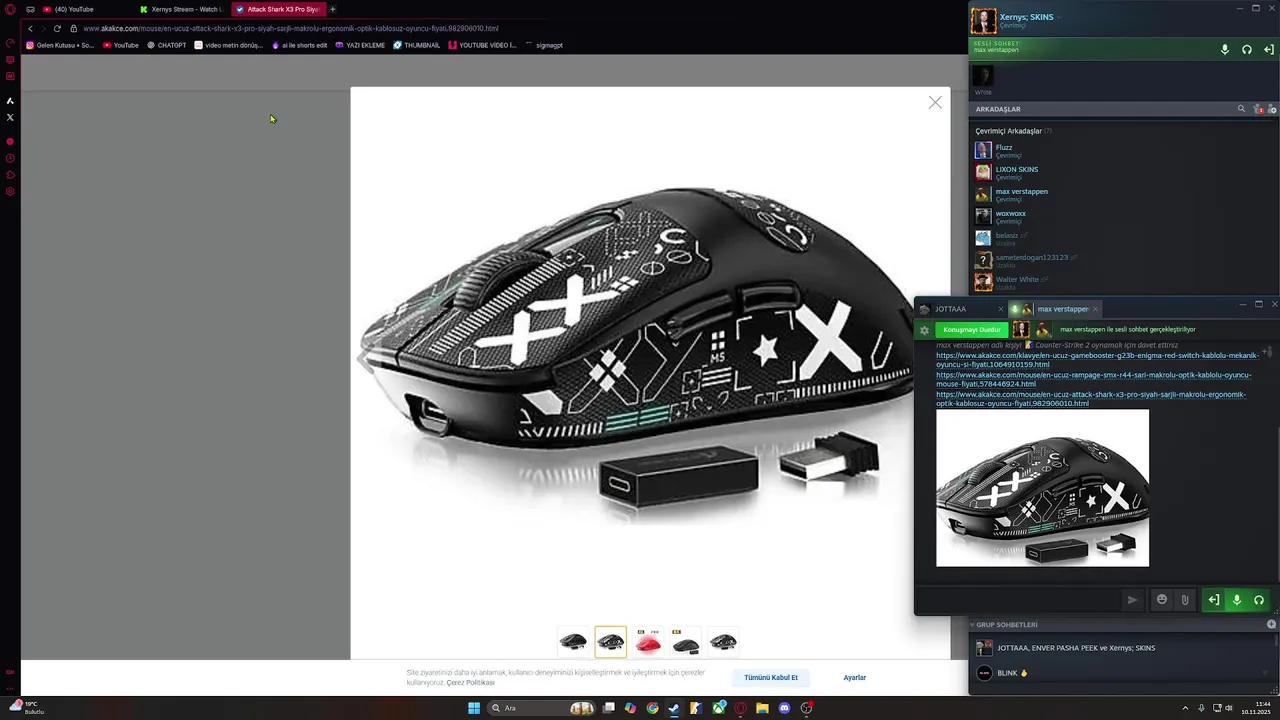Expand the Xernys; SKINS status dropdown
Screen dimensions: 1280x720
[x=1059, y=17]
